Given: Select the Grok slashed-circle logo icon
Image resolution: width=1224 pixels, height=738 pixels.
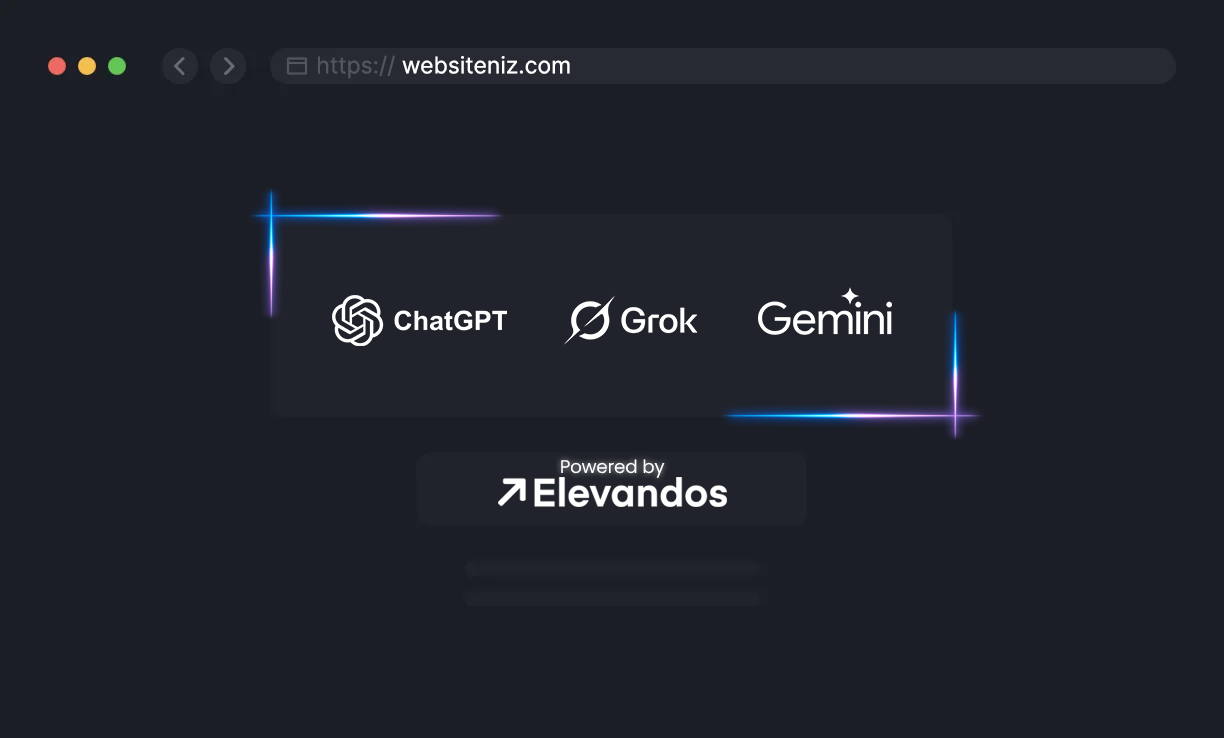Looking at the screenshot, I should [x=589, y=320].
